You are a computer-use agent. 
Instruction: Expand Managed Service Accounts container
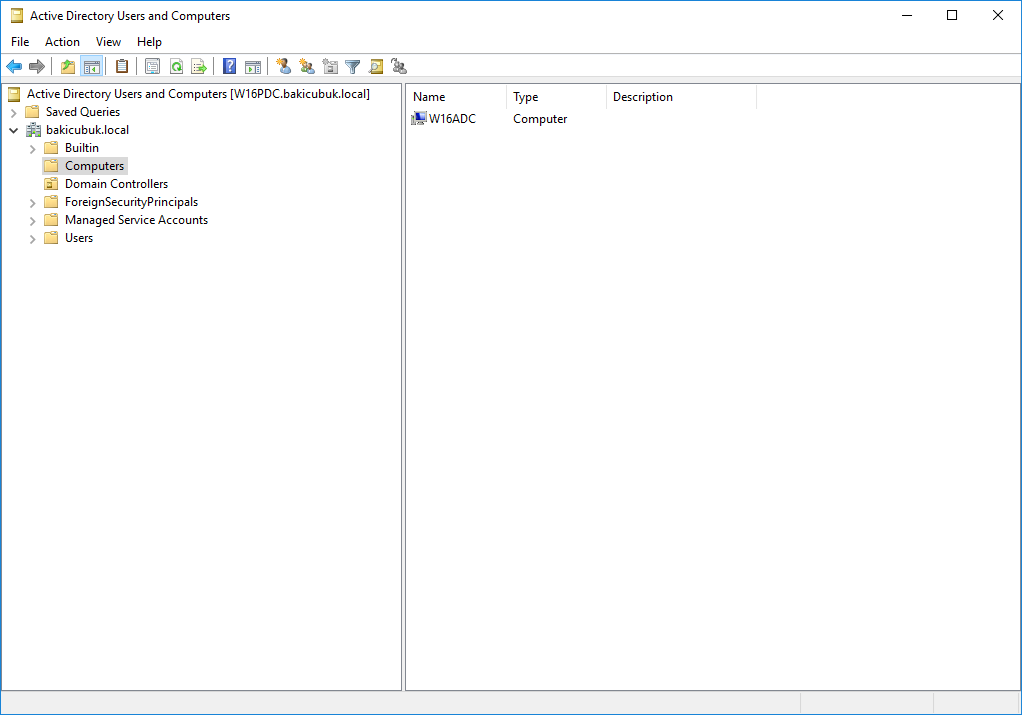pos(33,221)
